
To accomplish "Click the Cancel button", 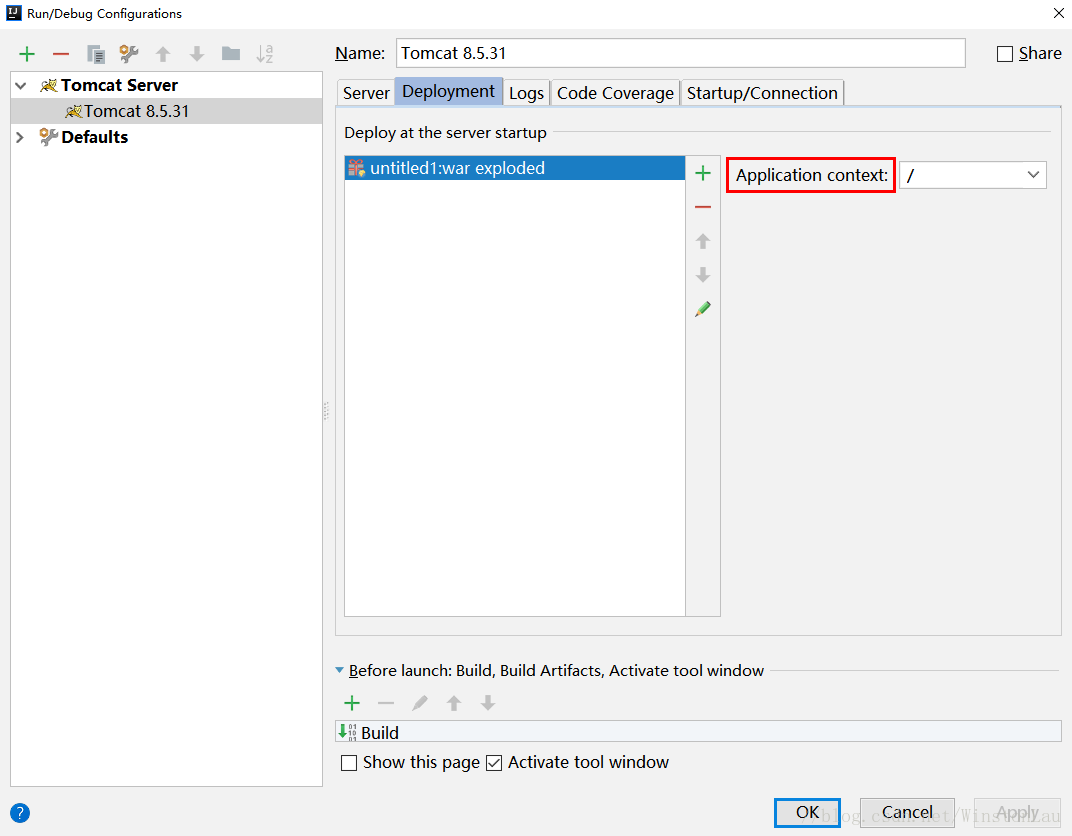I will pos(907,813).
